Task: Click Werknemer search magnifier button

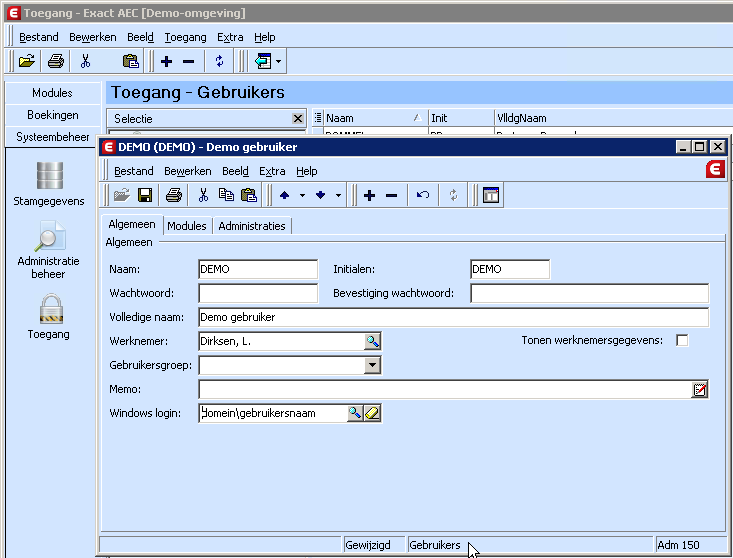Action: pos(373,341)
